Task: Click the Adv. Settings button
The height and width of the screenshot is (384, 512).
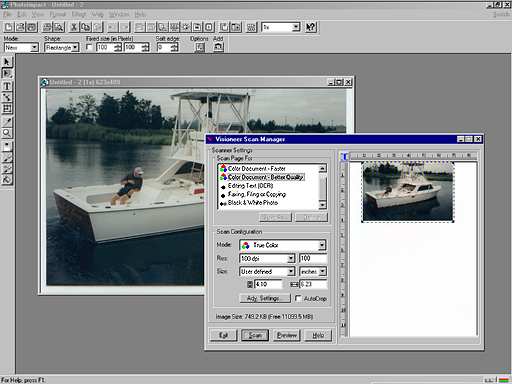Action: coord(265,298)
